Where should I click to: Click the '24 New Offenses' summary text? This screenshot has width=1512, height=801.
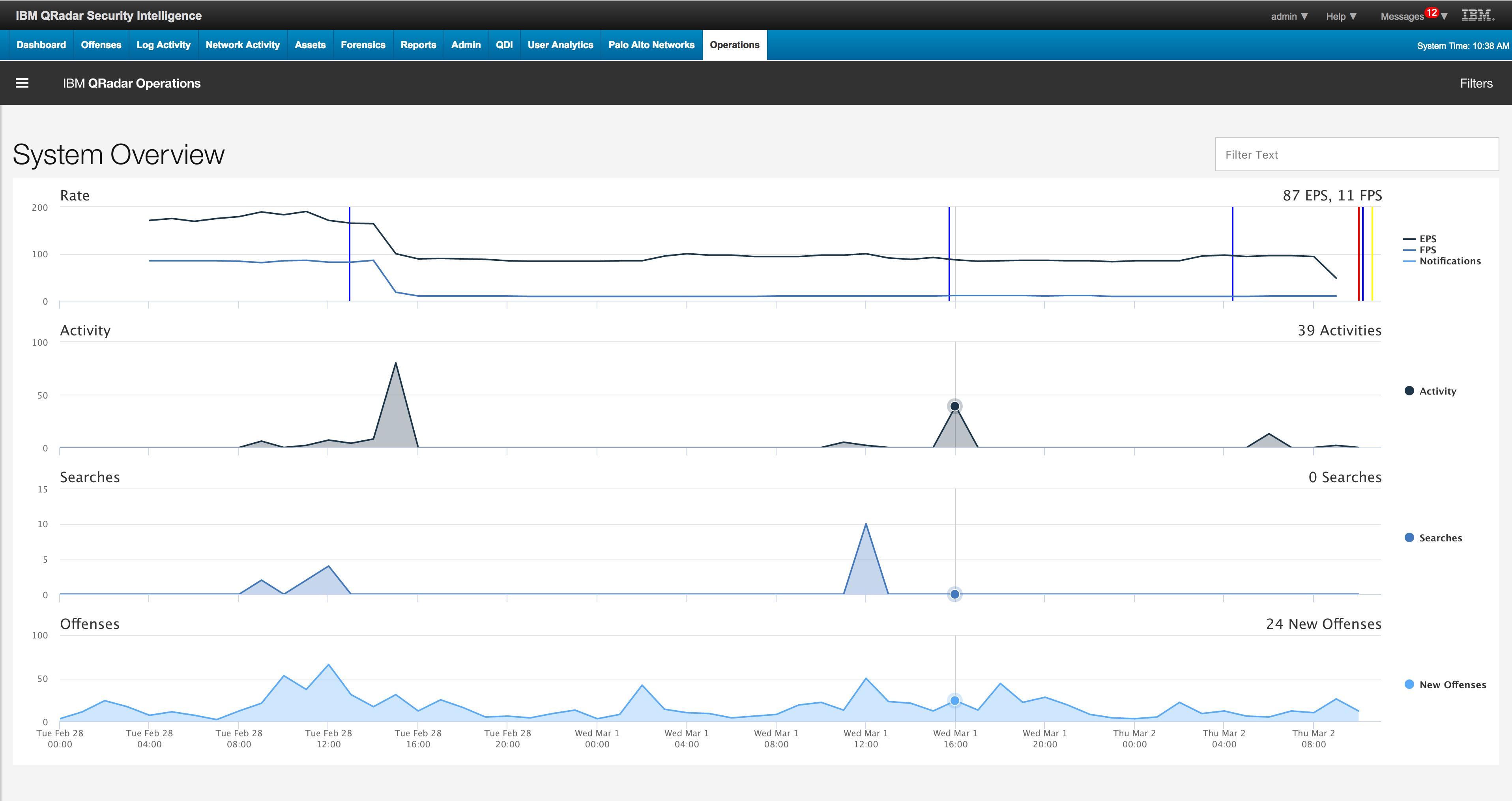(x=1323, y=624)
